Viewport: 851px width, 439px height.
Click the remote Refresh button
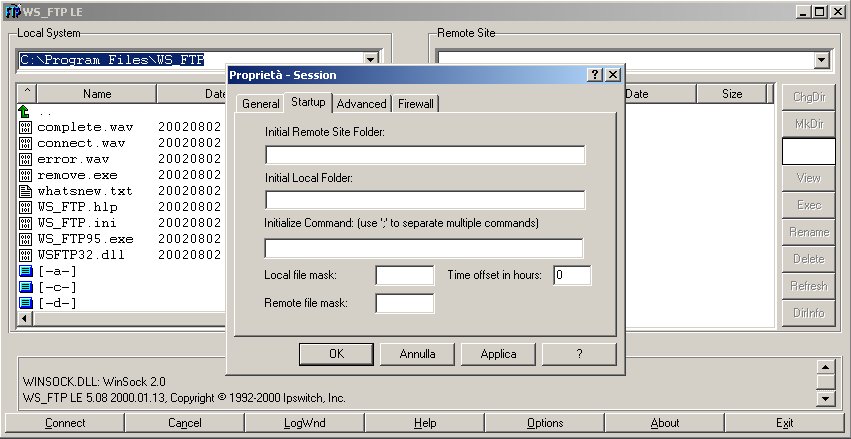pyautogui.click(x=809, y=286)
